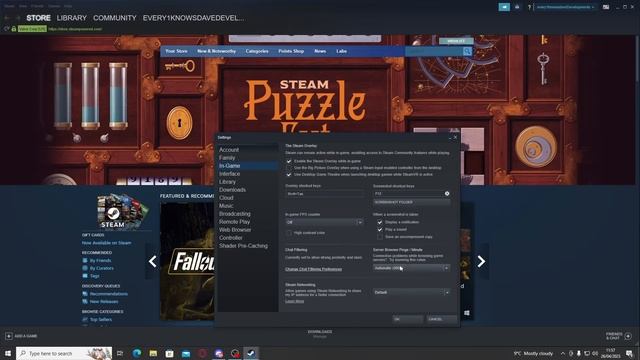This screenshot has width=640, height=360.
Task: Click the help question mark icon
Action: 529,7
